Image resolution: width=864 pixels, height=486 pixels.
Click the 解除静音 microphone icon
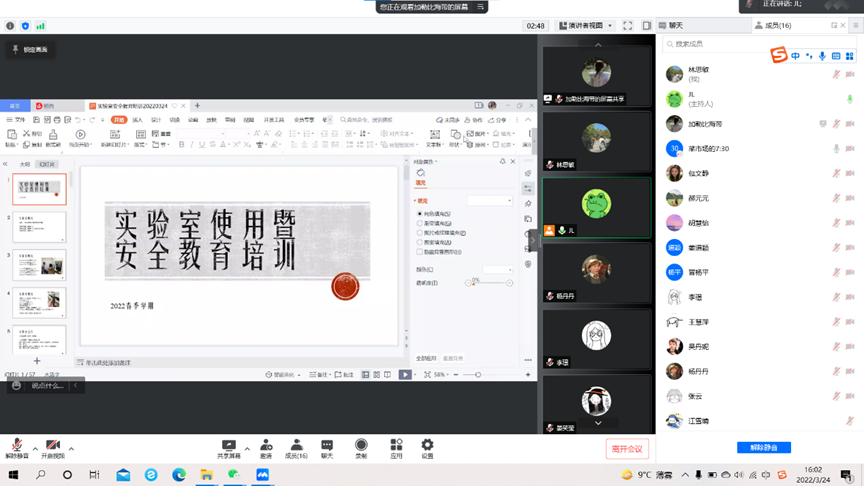tap(17, 445)
